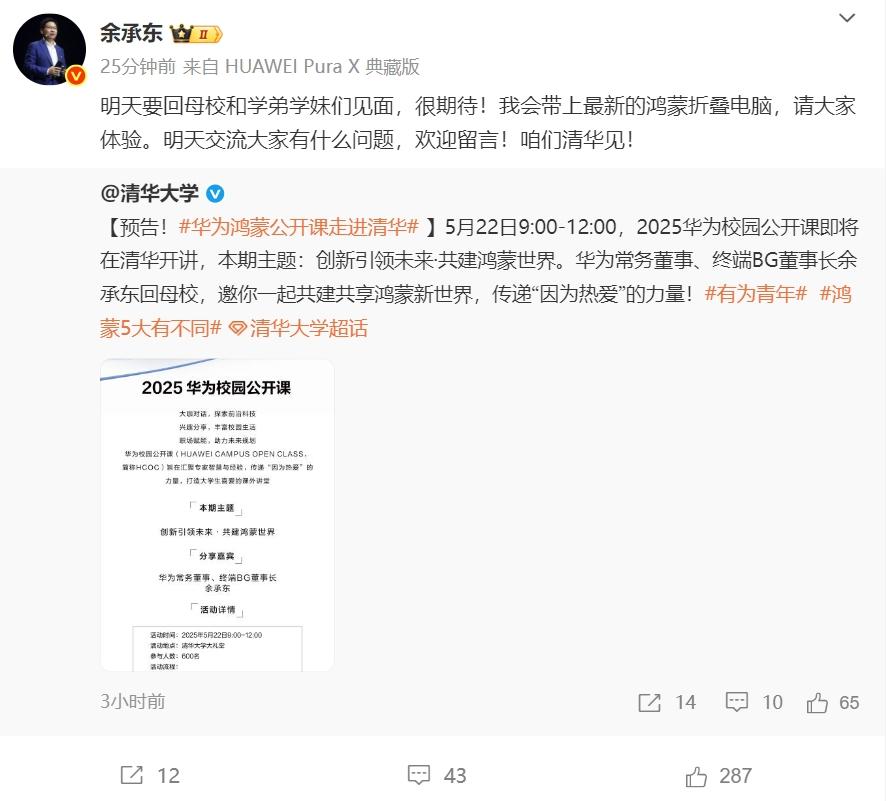Click the diamond super-topic icon
This screenshot has width=886, height=801.
(237, 329)
